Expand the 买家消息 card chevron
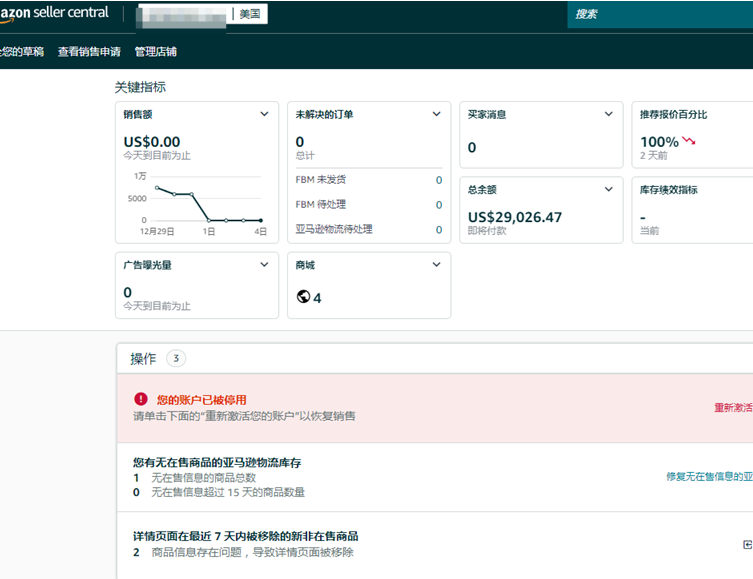 pos(608,114)
